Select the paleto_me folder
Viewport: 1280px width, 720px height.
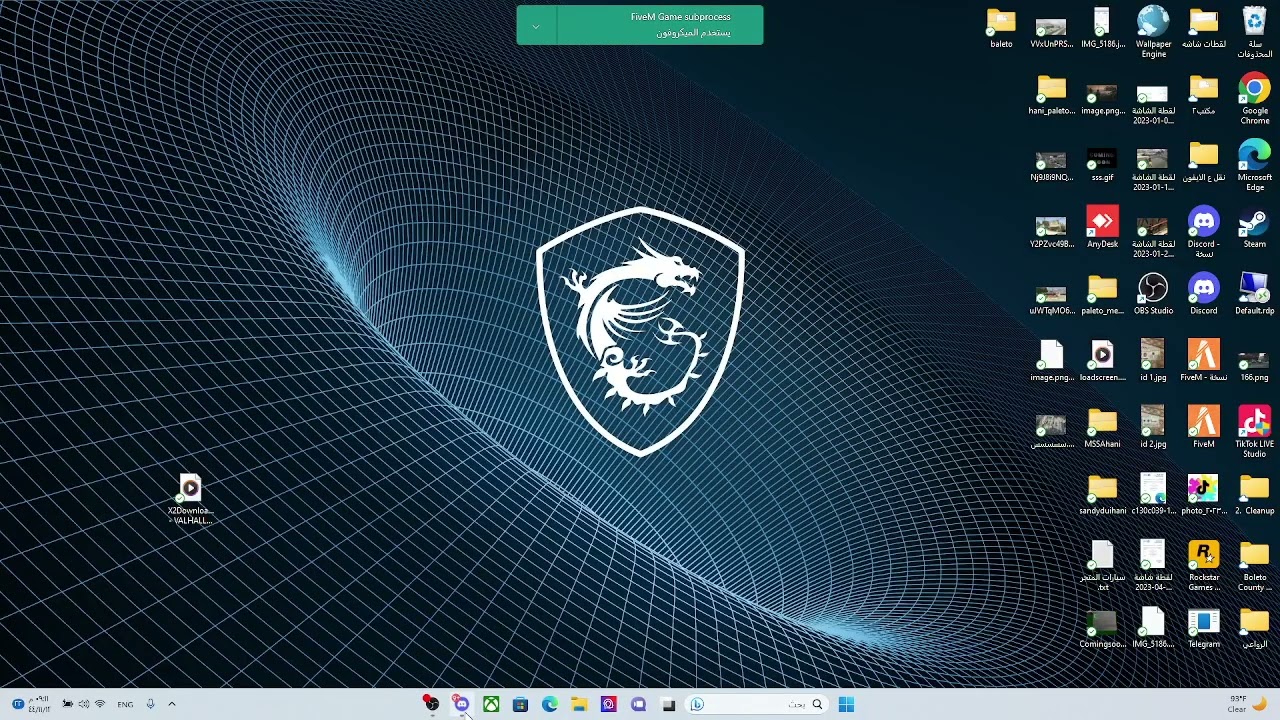[1102, 294]
